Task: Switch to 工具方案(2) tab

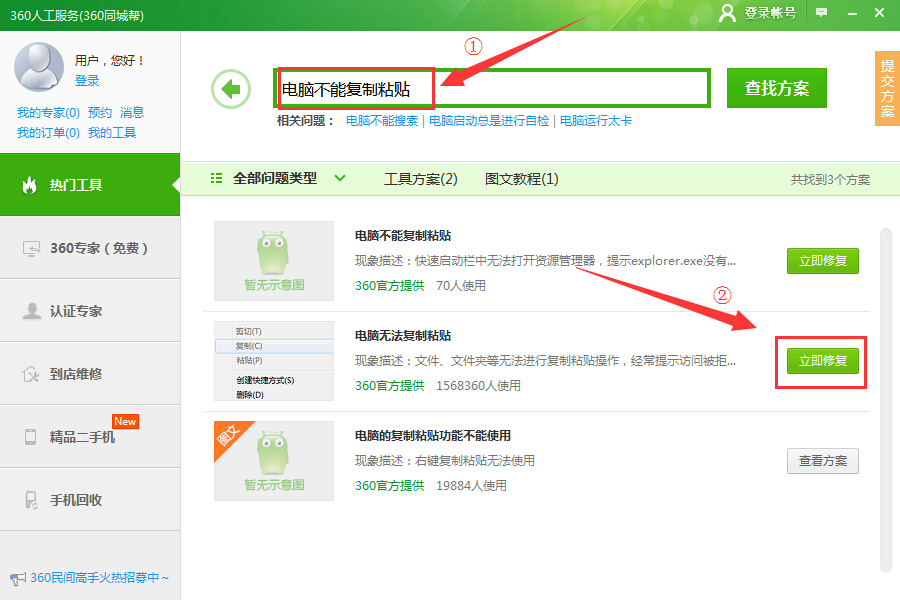Action: click(420, 179)
